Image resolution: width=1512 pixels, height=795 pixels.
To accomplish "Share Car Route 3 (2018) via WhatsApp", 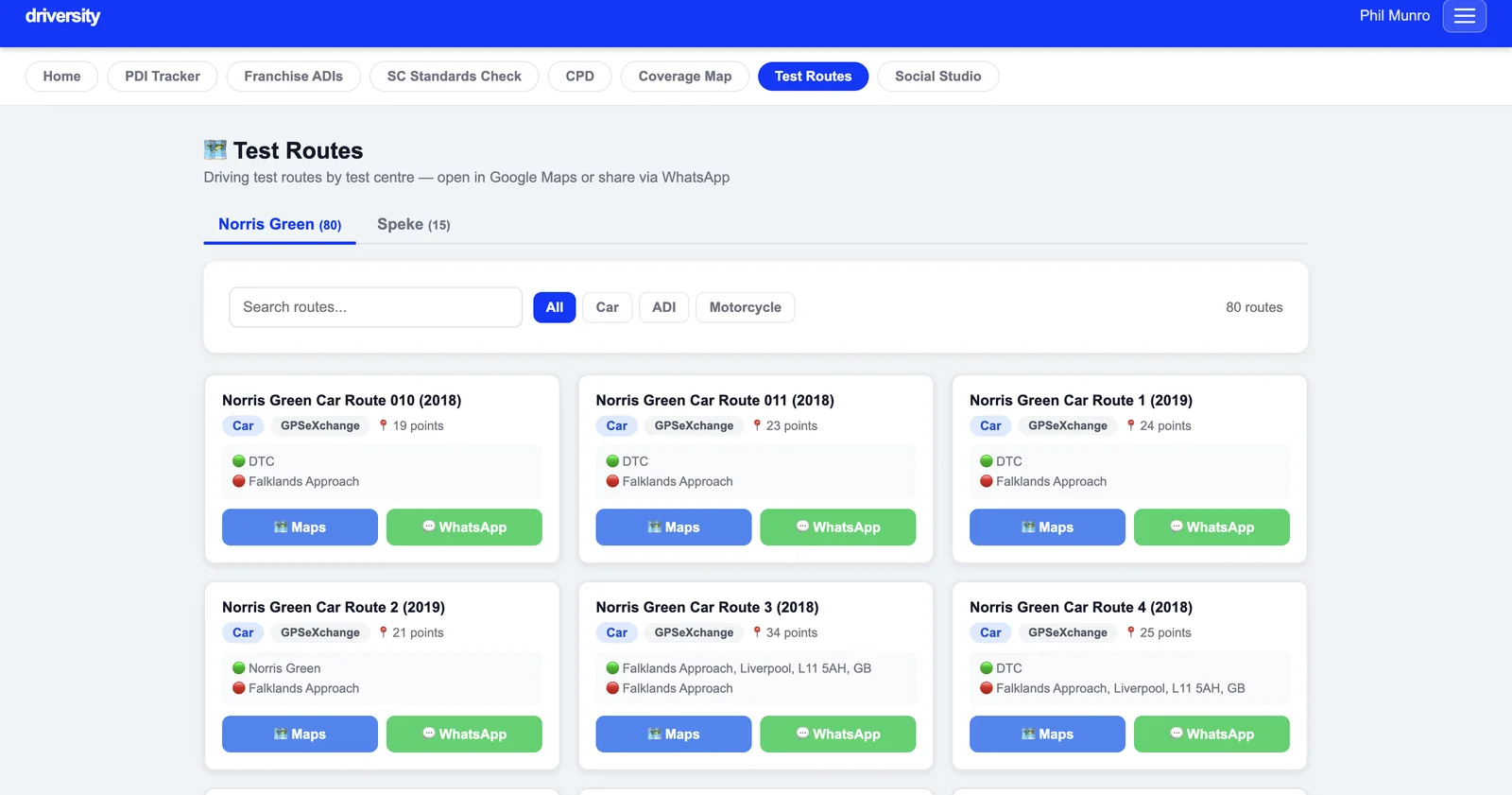I will coord(838,735).
